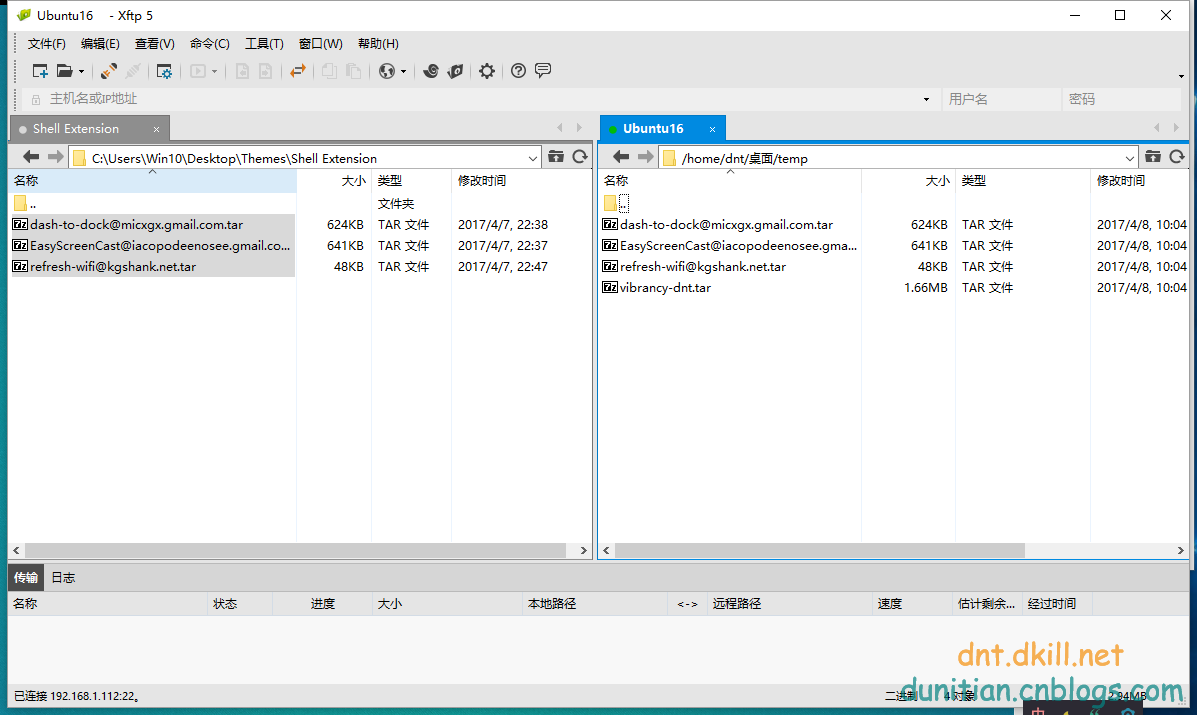The image size is (1197, 715).
Task: Launch Xshell via the spiral shell icon
Action: [431, 71]
